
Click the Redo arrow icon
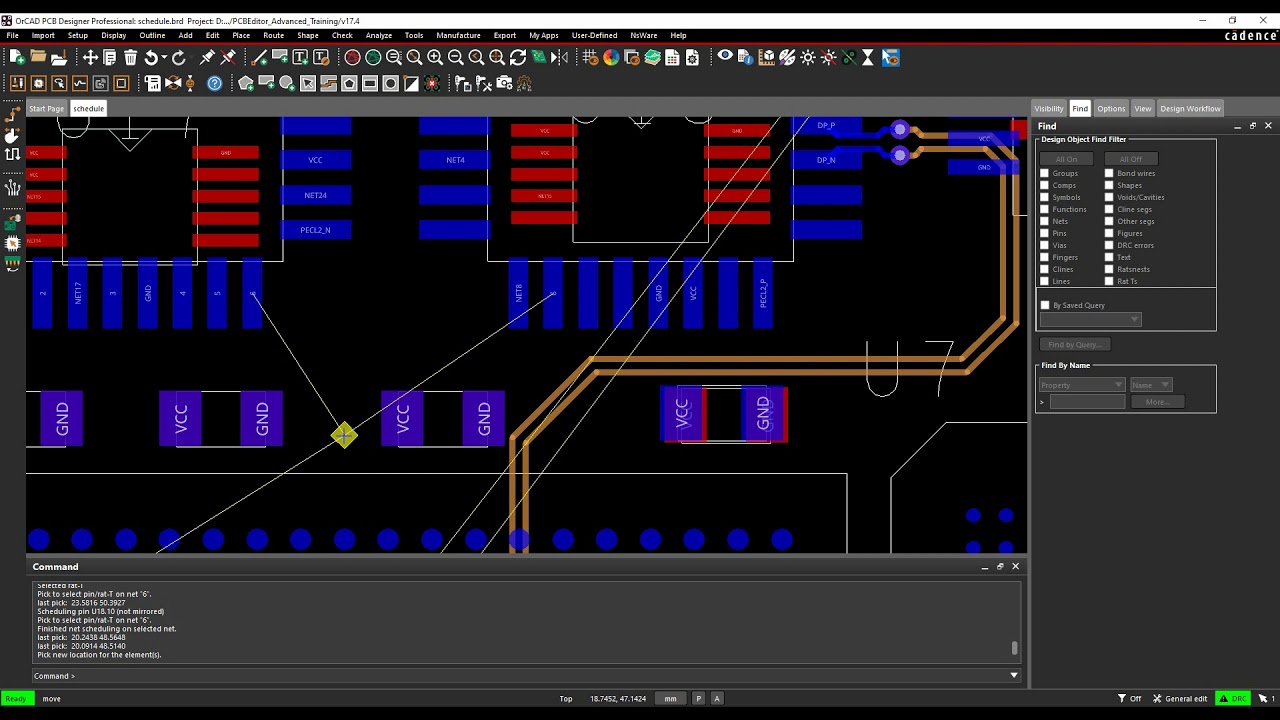[x=178, y=57]
